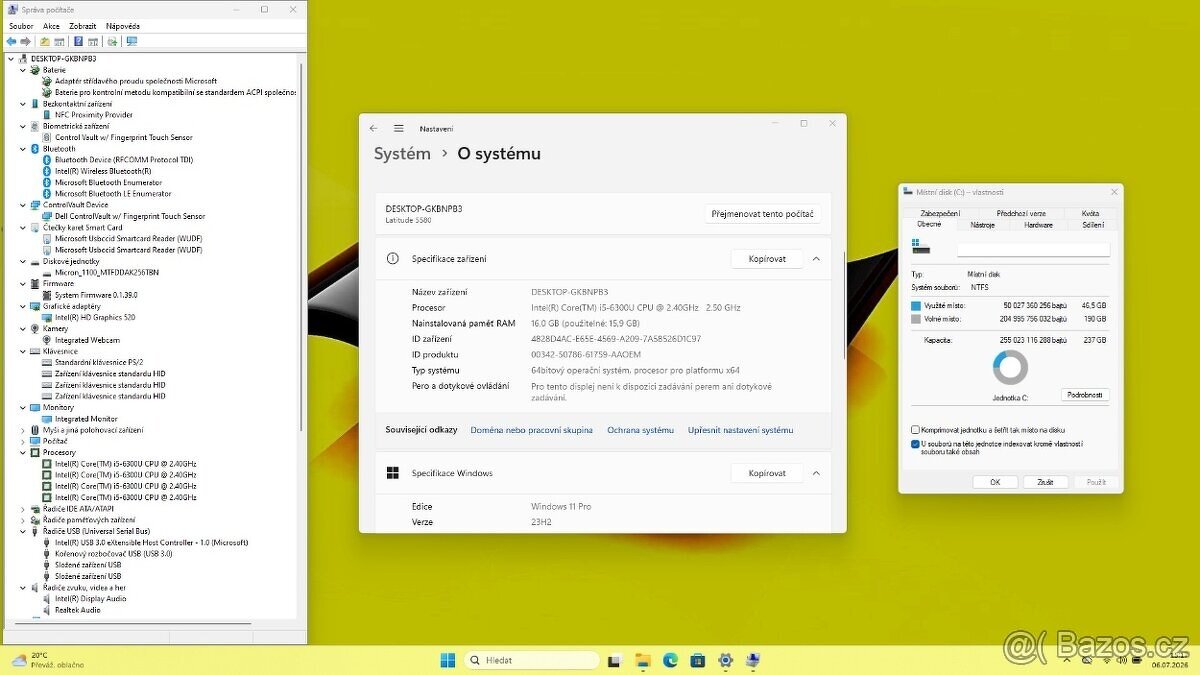Copy Windows specifications with Kopírovat button
Viewport: 1200px width, 675px height.
(x=767, y=473)
